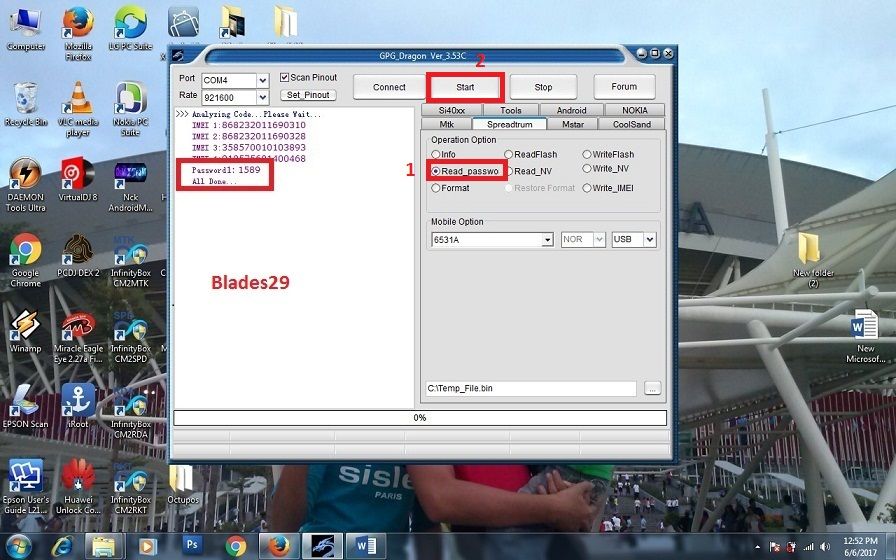Launch iRoot desktop shortcut
896x560 pixels.
tap(77, 401)
